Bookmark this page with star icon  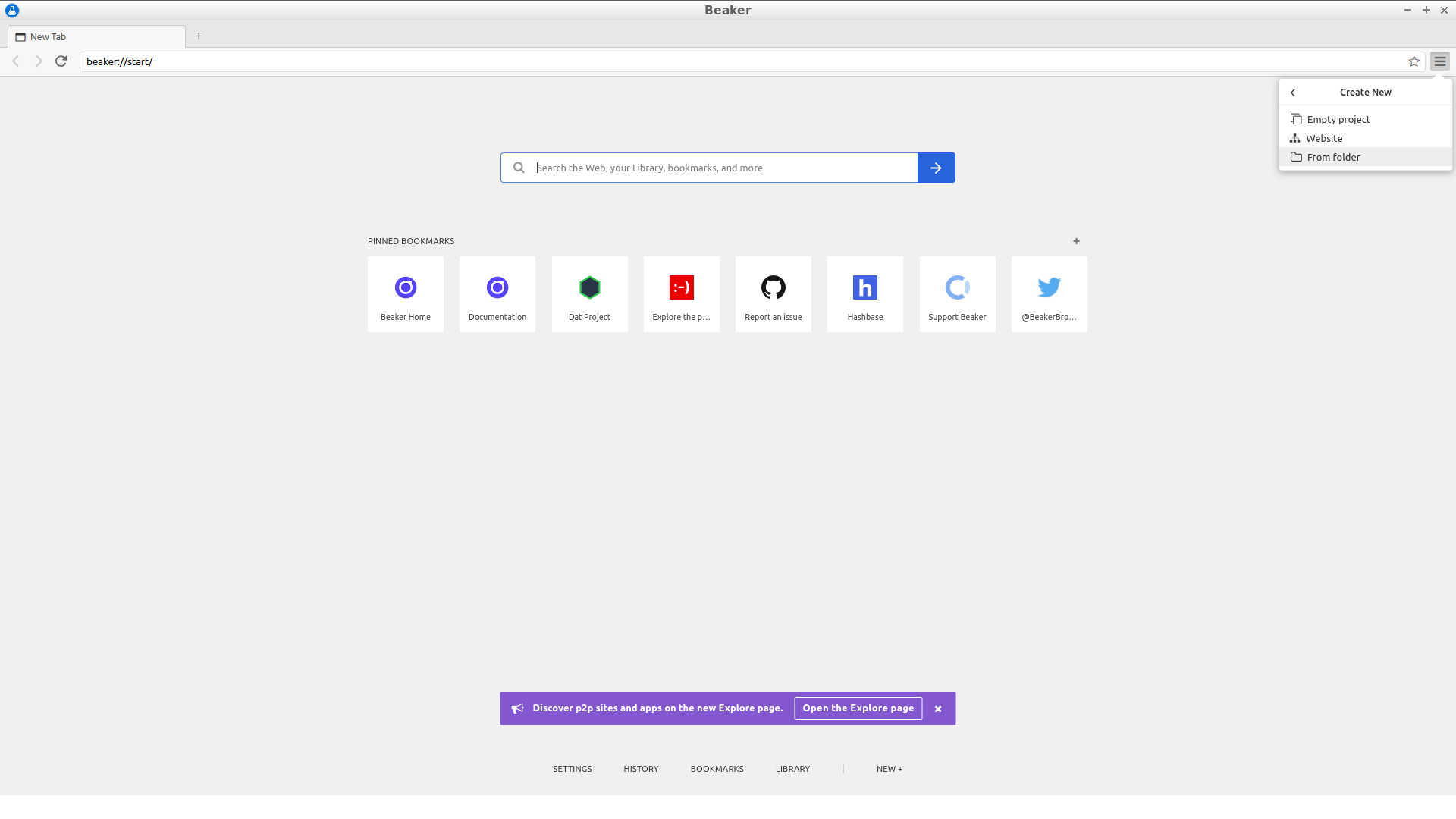click(1414, 61)
